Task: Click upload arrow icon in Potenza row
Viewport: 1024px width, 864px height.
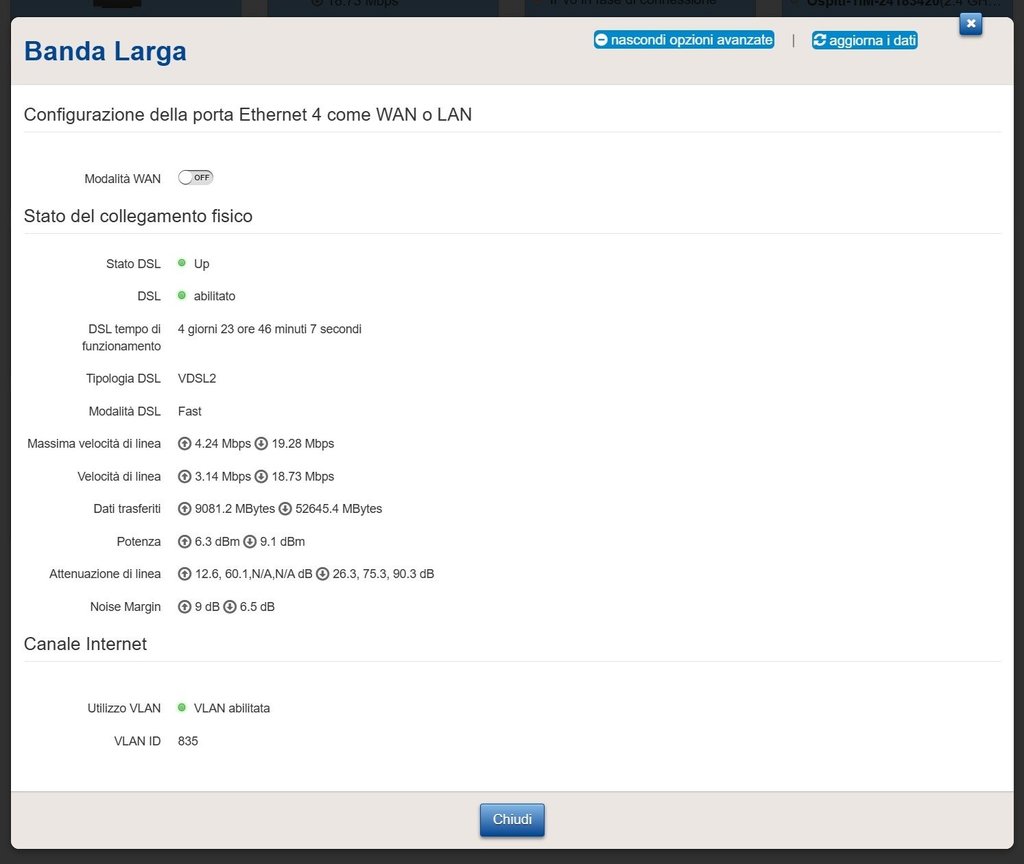Action: (x=184, y=542)
